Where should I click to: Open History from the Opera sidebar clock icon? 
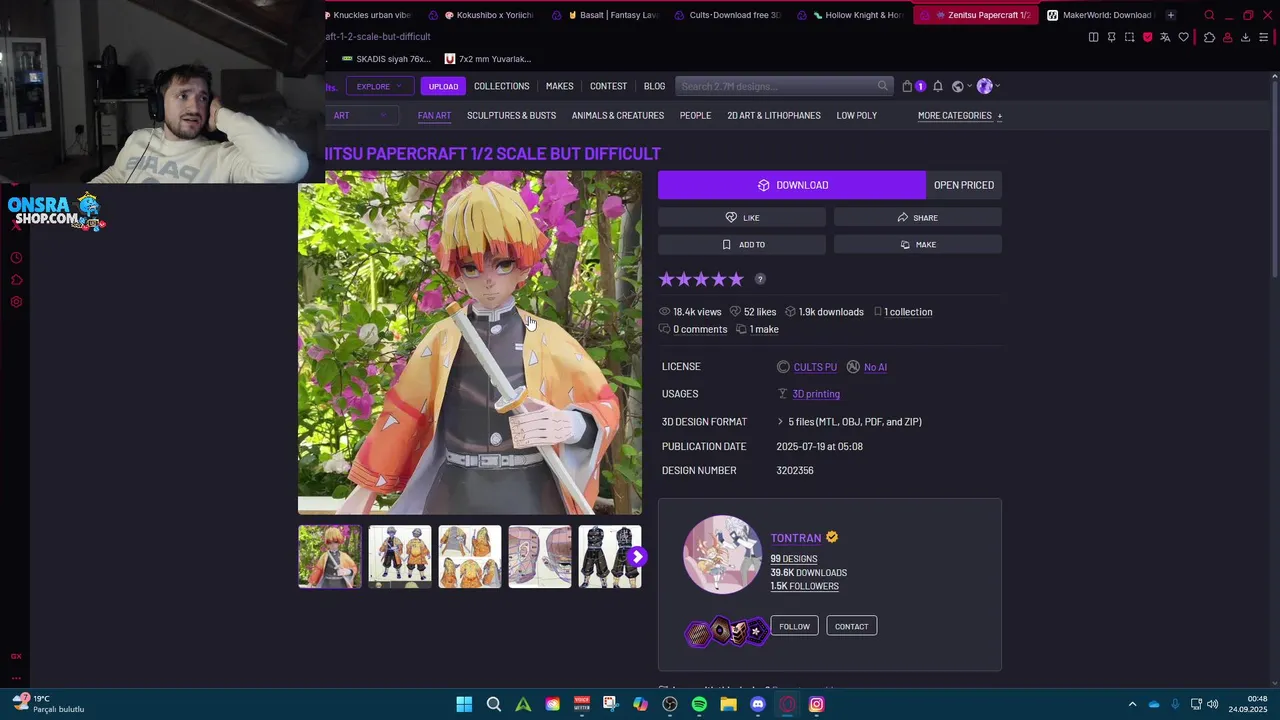click(16, 258)
